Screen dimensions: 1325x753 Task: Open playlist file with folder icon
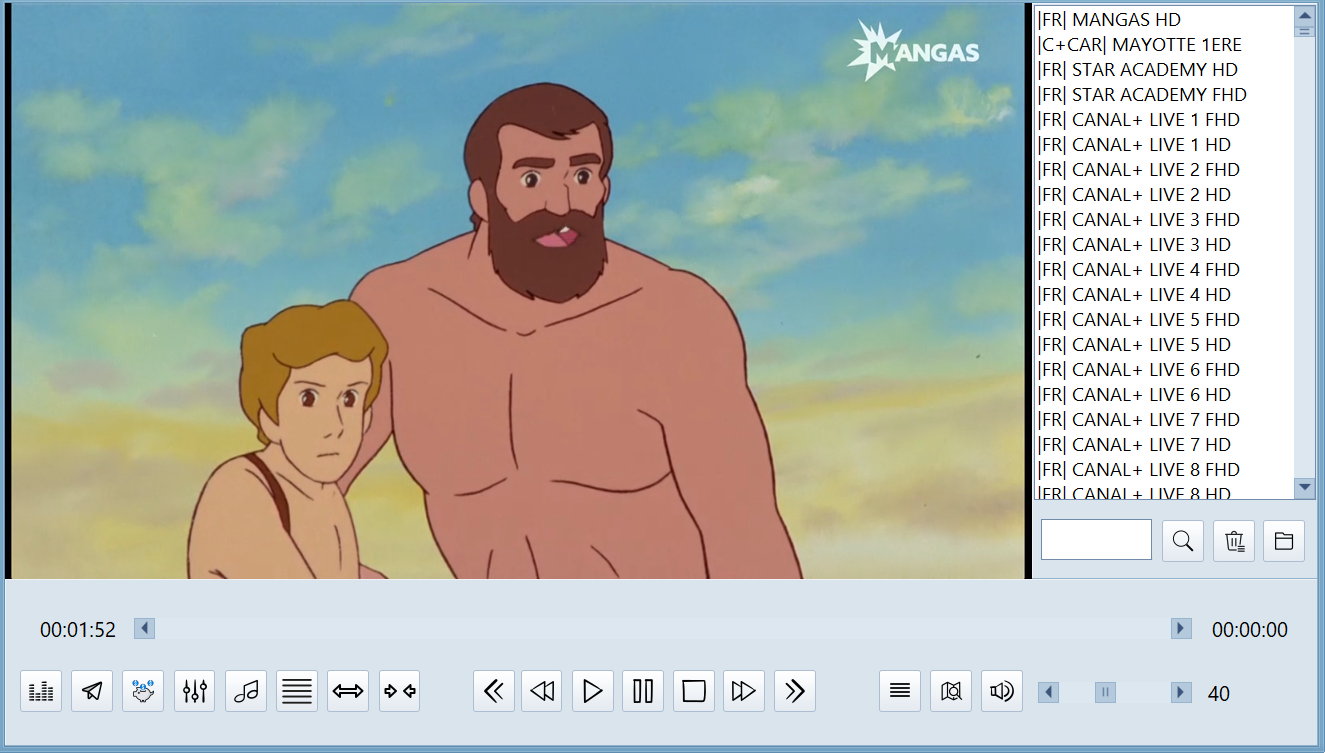click(1284, 541)
